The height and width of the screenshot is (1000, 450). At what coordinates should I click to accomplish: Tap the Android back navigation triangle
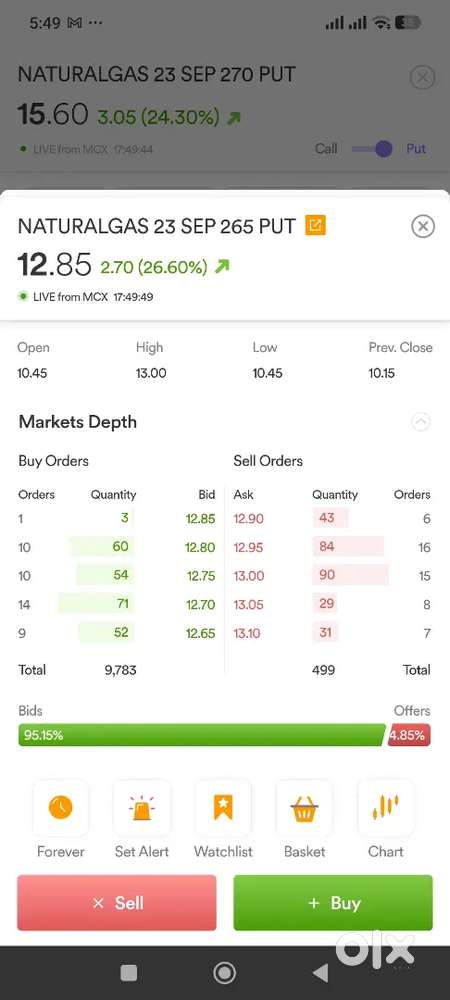click(321, 973)
